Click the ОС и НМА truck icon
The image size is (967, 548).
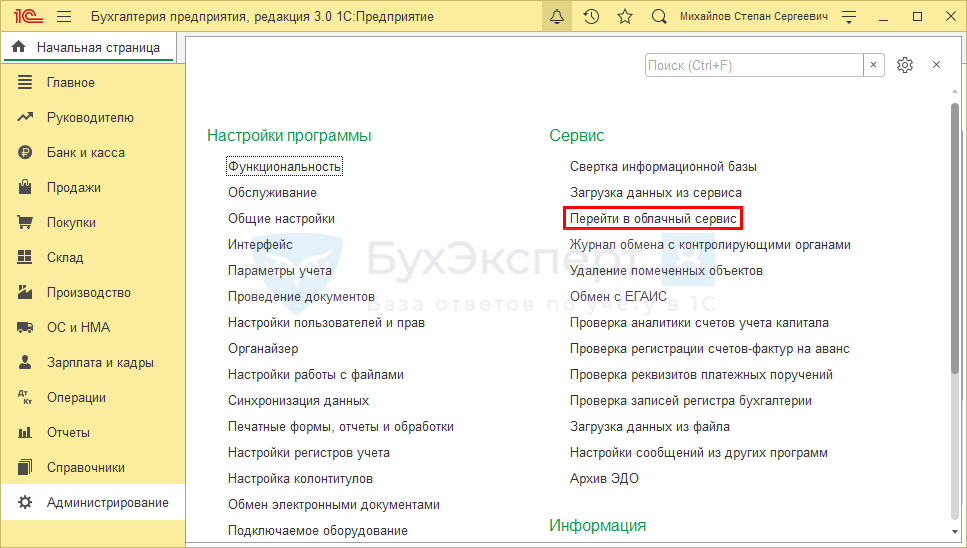(x=25, y=327)
